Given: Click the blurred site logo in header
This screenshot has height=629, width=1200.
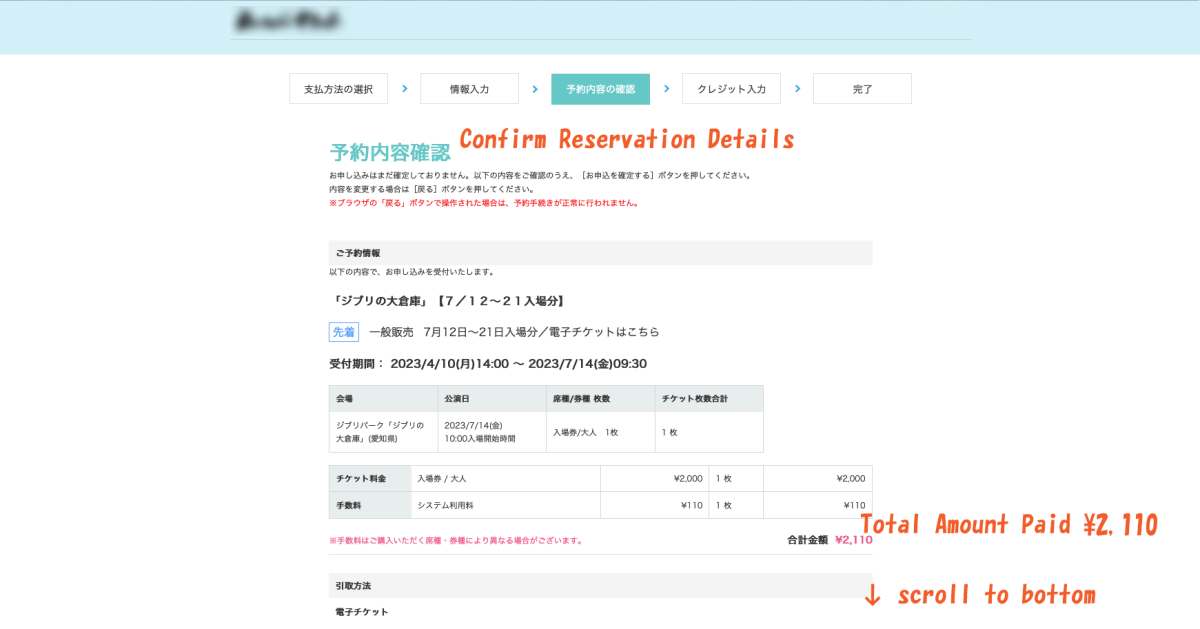Looking at the screenshot, I should (x=285, y=20).
